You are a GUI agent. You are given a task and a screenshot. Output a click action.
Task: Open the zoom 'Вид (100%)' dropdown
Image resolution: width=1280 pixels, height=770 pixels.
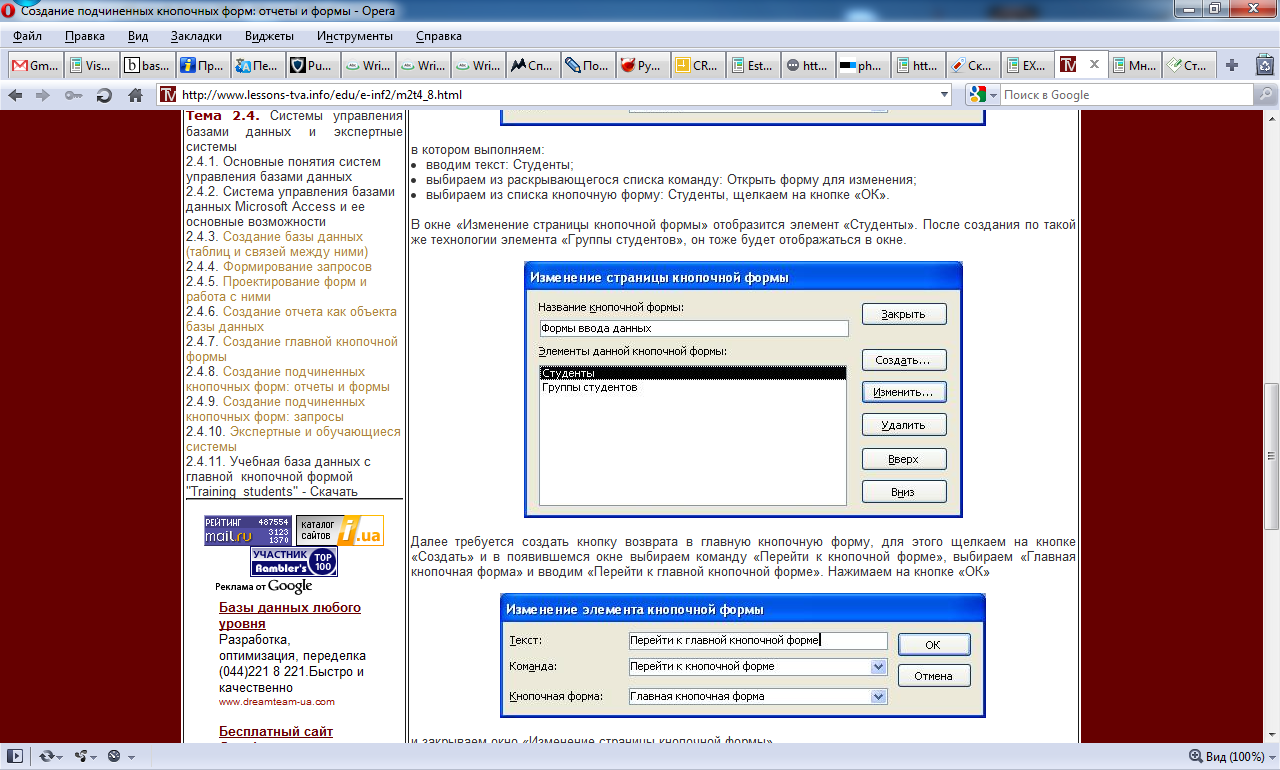point(1231,756)
